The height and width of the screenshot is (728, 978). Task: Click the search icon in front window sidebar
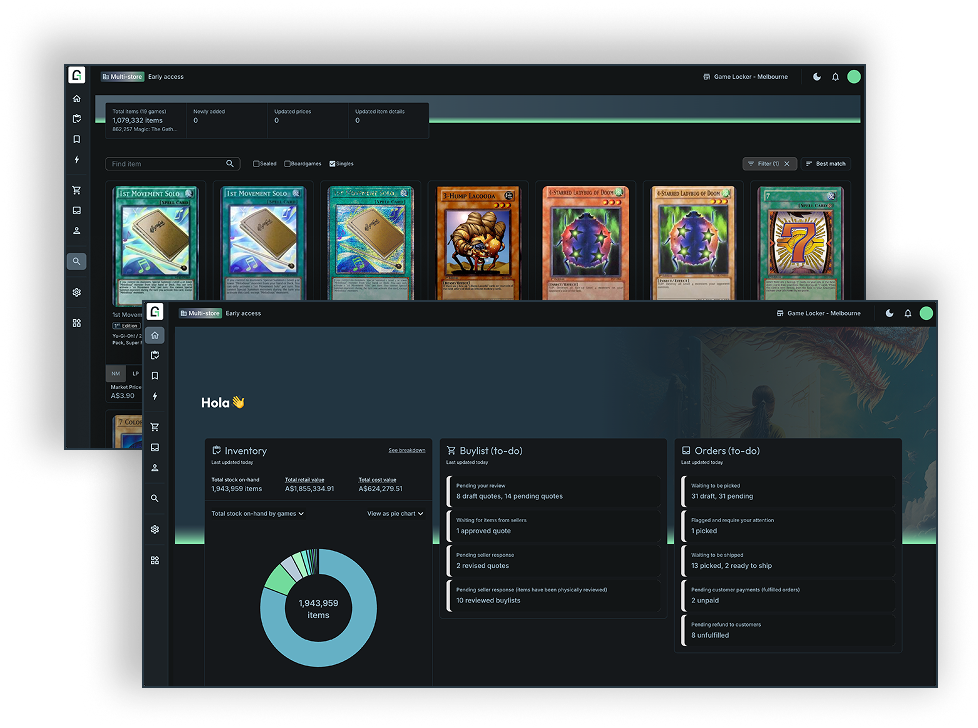tap(155, 498)
